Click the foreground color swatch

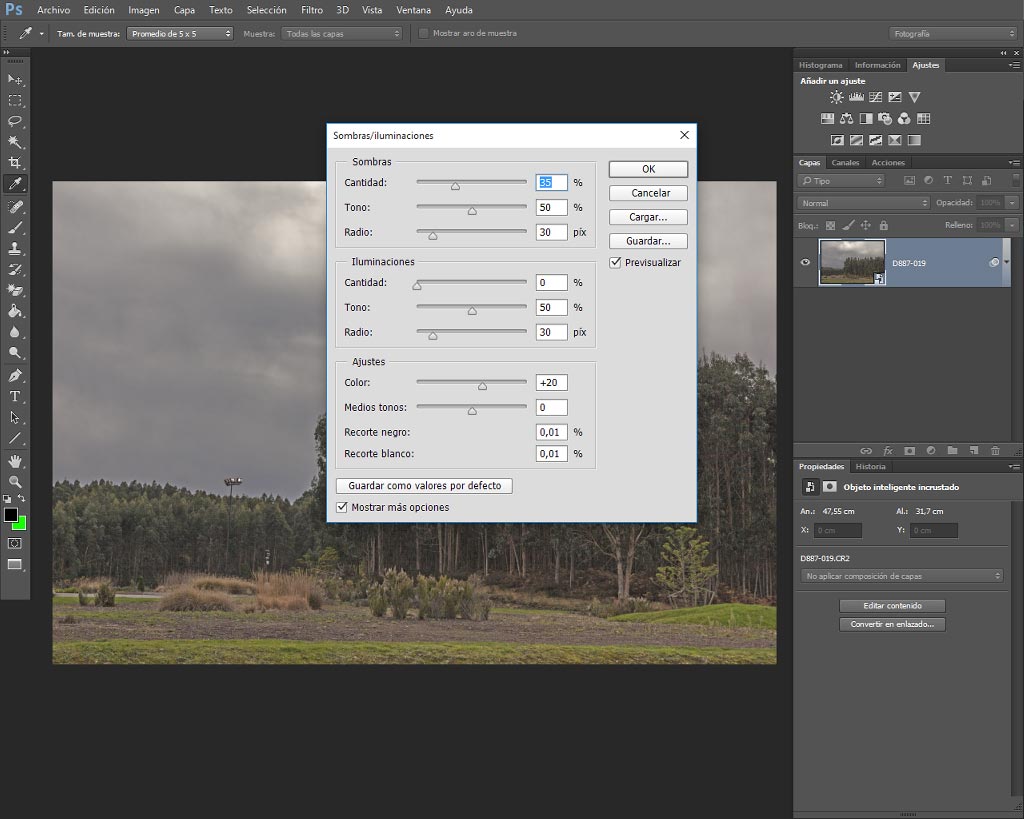(10, 515)
